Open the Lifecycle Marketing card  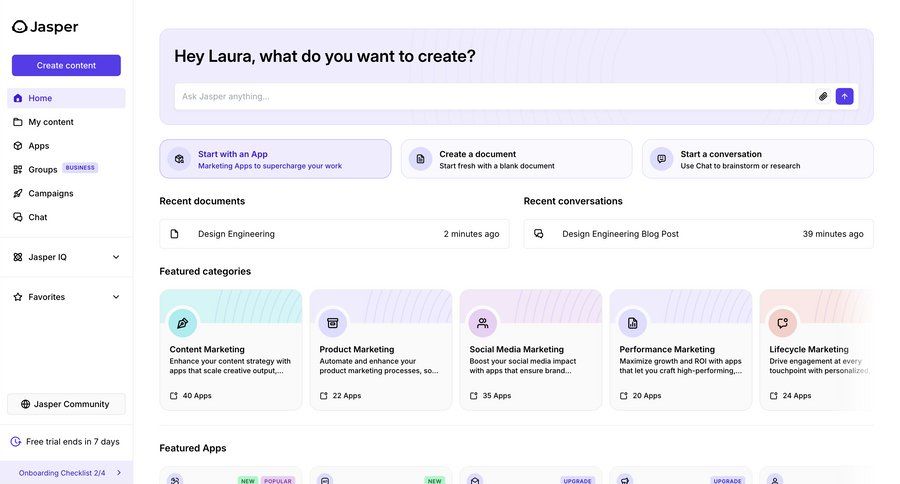pyautogui.click(x=818, y=350)
